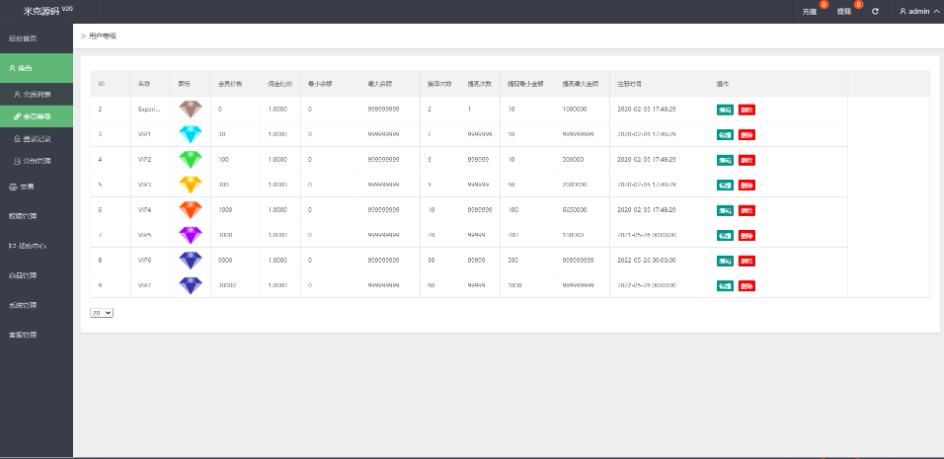Click the green edit button for VIP2
The height and width of the screenshot is (459, 944).
725,160
